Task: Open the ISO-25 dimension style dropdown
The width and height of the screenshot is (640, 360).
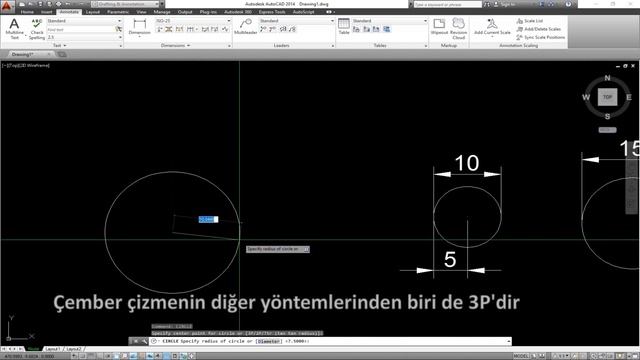Action: (x=193, y=21)
